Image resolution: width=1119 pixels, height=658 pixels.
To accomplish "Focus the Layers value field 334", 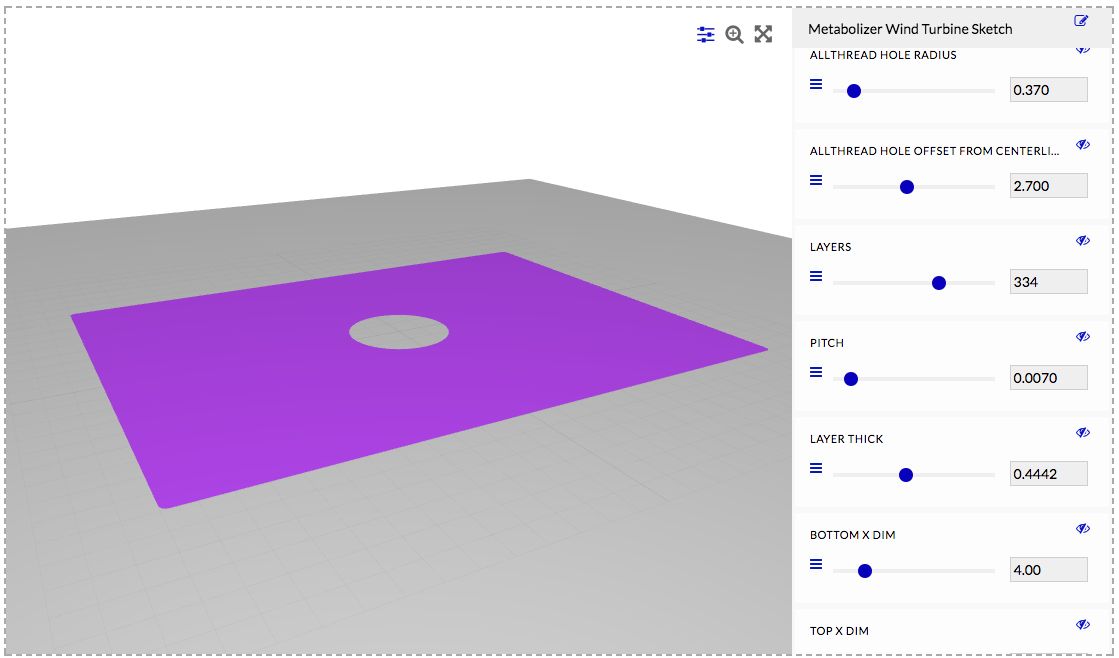I will pos(1048,282).
